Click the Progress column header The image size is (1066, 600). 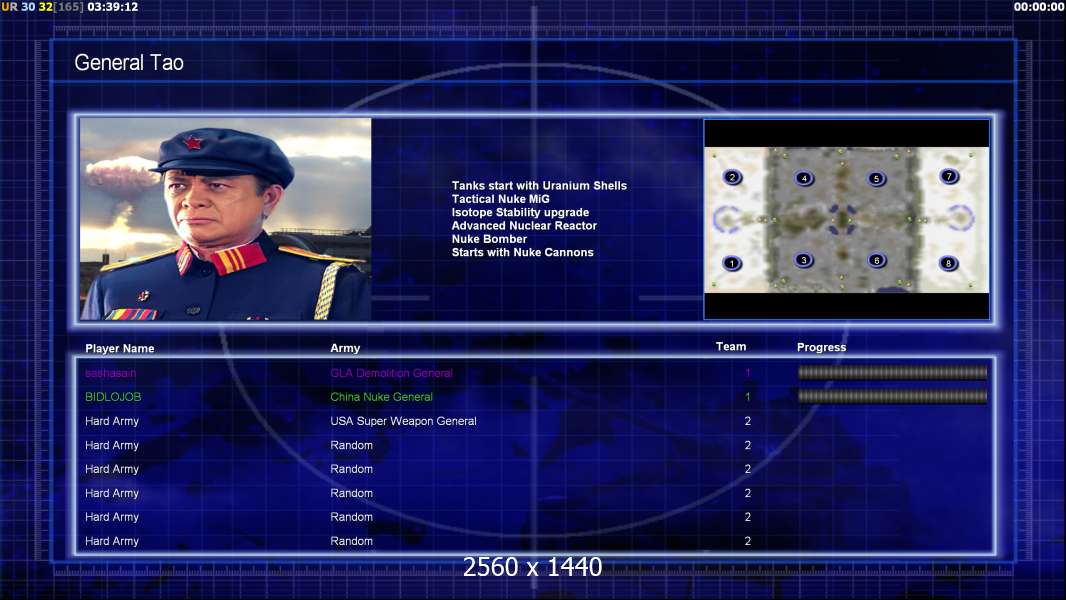pyautogui.click(x=821, y=347)
